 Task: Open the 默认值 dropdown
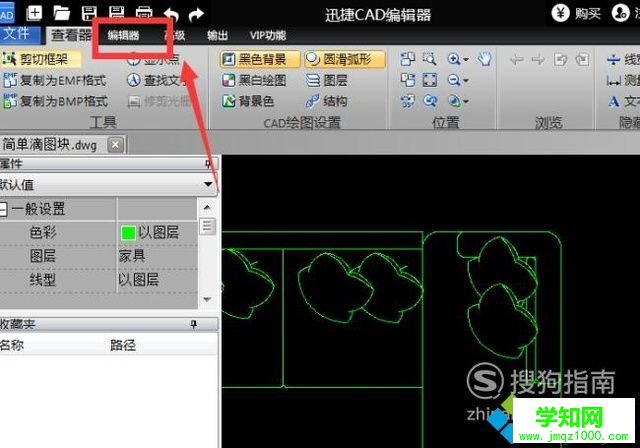[x=208, y=184]
